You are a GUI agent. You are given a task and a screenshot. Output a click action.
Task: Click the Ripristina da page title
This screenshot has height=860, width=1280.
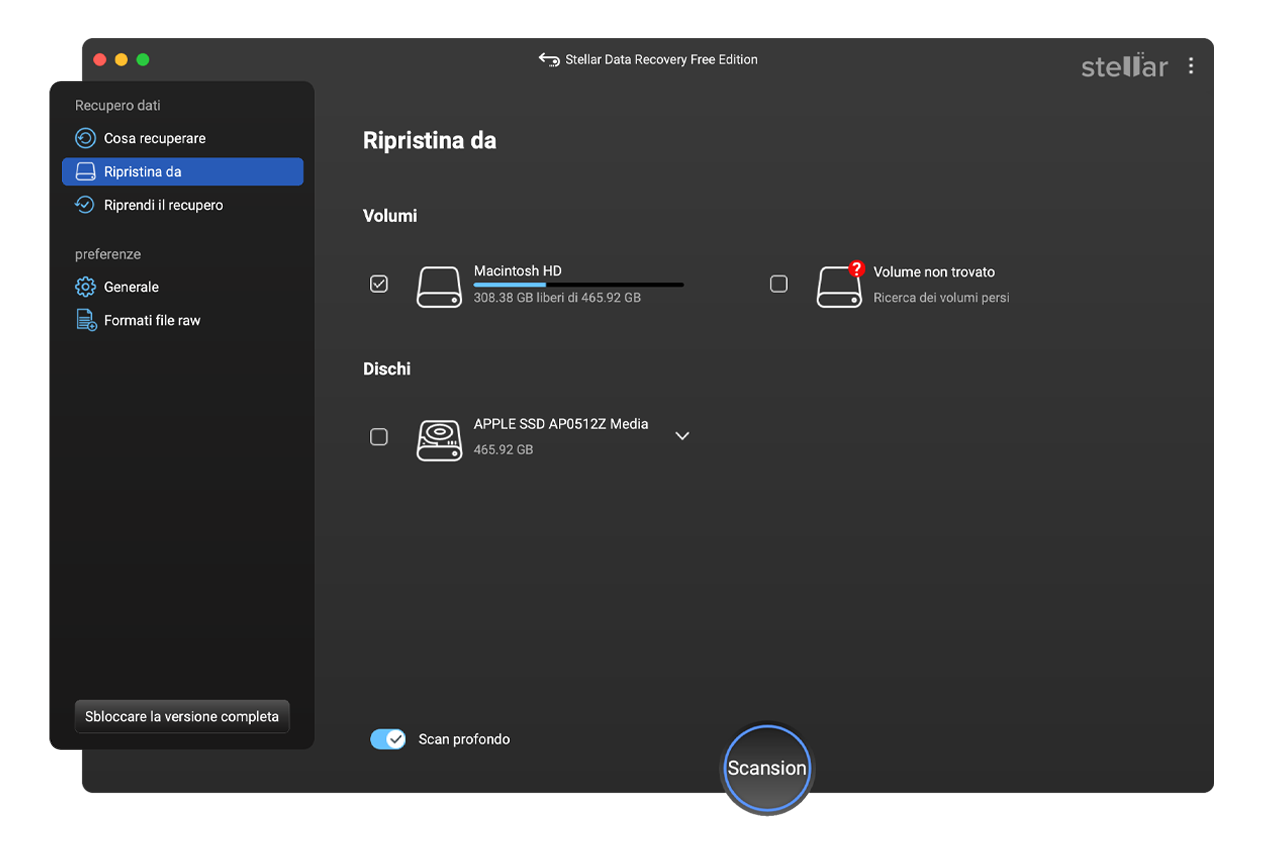coord(430,141)
